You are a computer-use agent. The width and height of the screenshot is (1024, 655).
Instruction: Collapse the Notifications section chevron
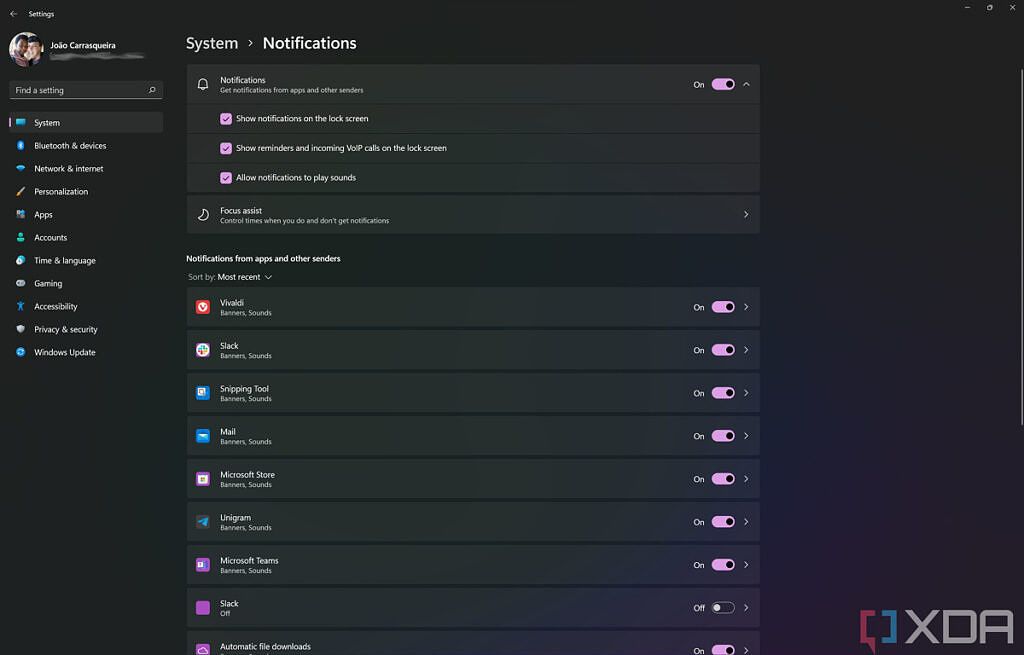point(746,84)
